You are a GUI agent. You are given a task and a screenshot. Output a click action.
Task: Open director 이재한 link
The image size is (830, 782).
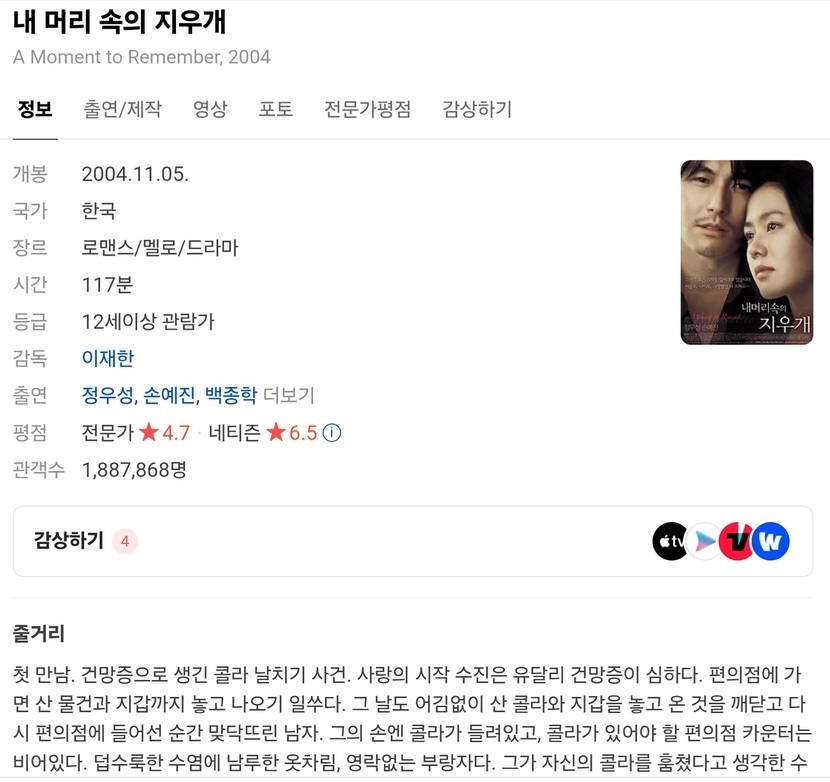108,358
